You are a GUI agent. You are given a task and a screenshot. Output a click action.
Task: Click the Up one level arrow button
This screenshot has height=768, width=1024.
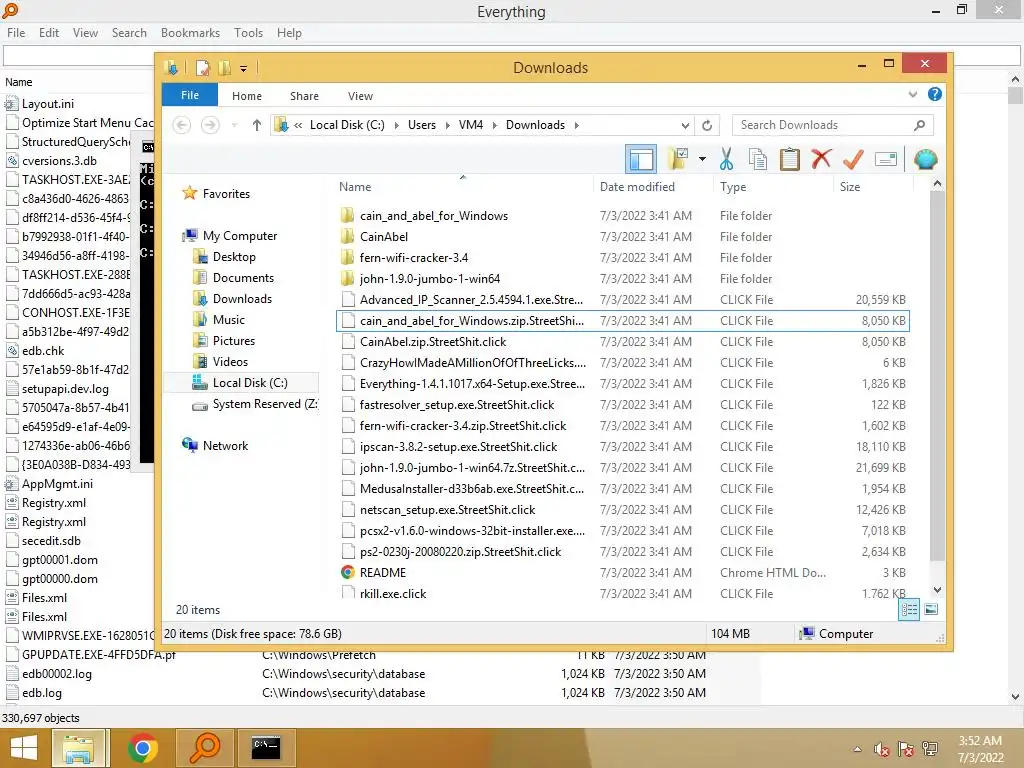[257, 125]
